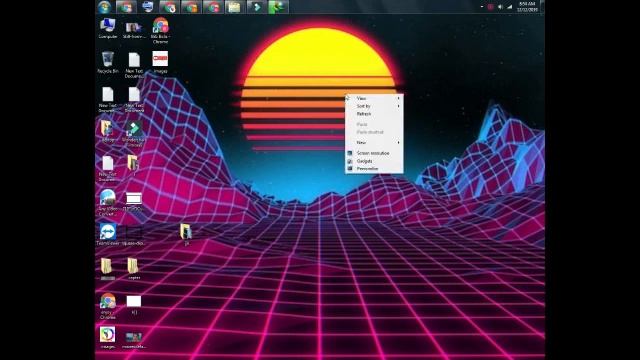This screenshot has height=360, width=640.
Task: Select the lone folder in mid-desktop
Action: point(186,234)
